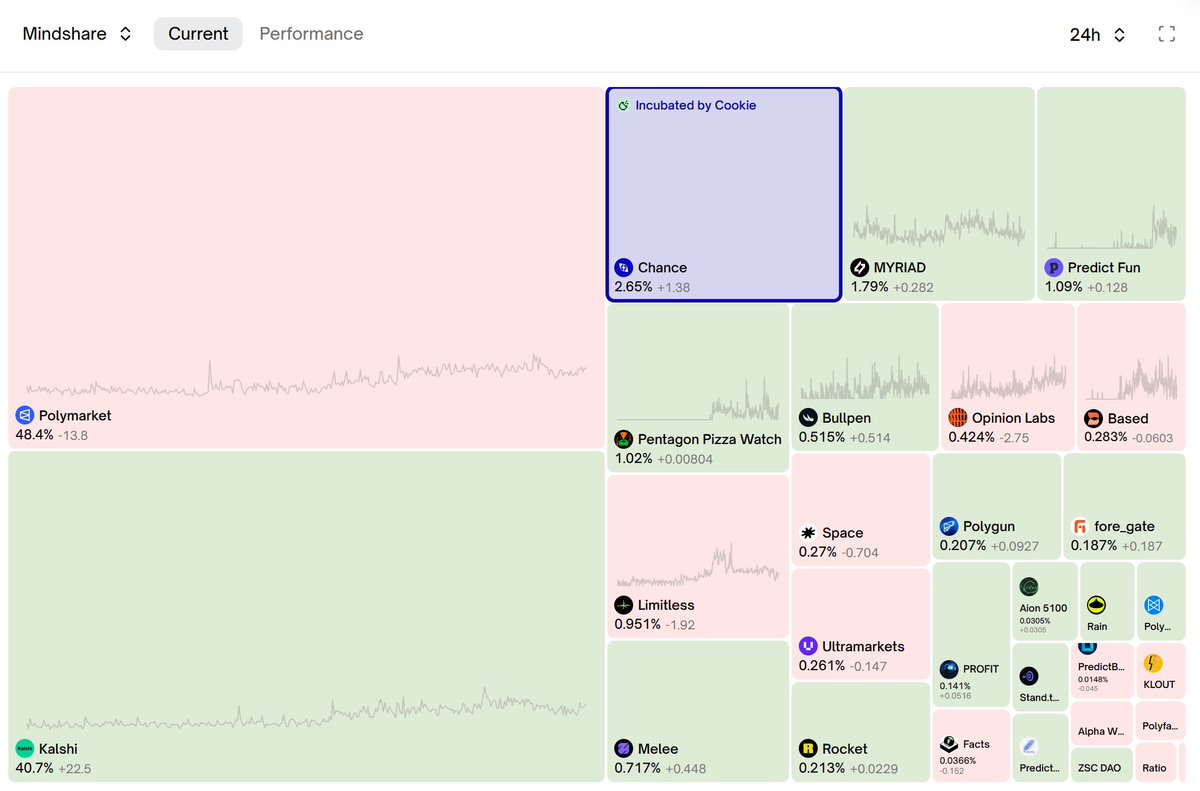Image resolution: width=1200 pixels, height=791 pixels.
Task: Click the 0.515% Bullpen value
Action: [822, 438]
